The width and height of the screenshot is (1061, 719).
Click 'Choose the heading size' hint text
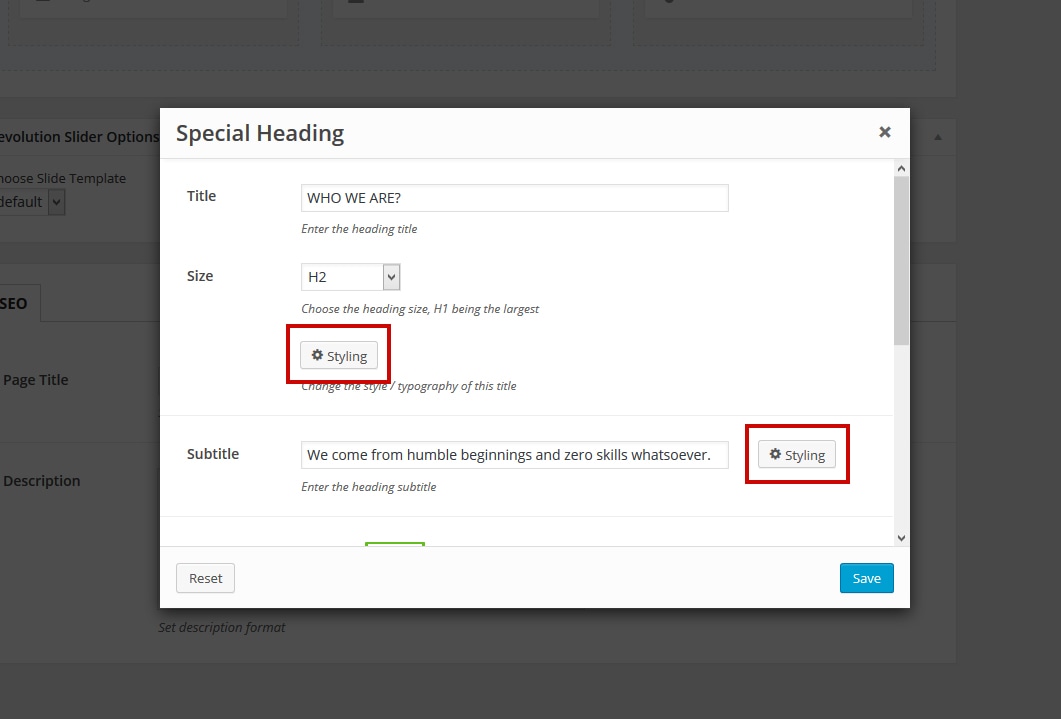(420, 308)
